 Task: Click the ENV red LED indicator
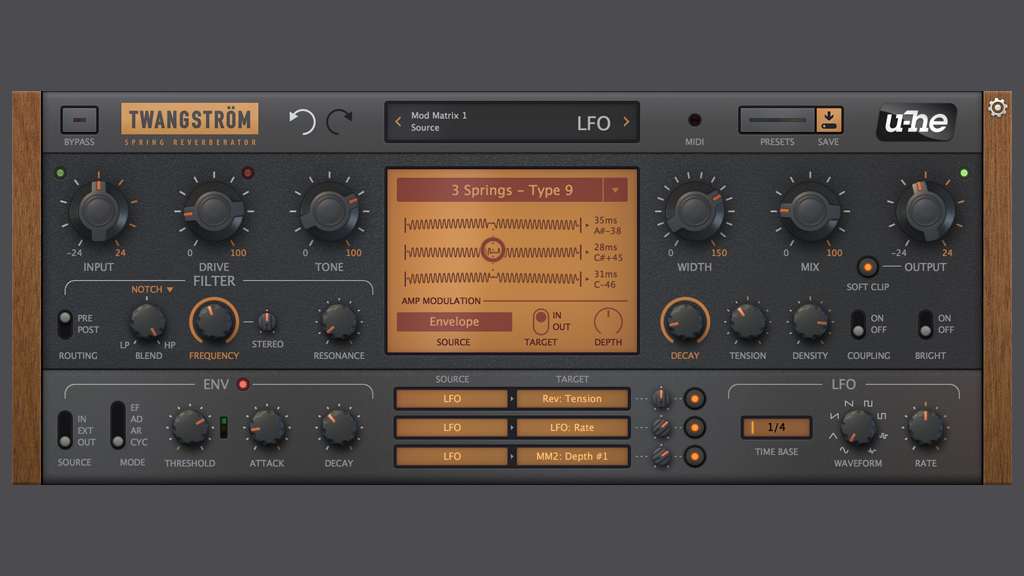(242, 384)
